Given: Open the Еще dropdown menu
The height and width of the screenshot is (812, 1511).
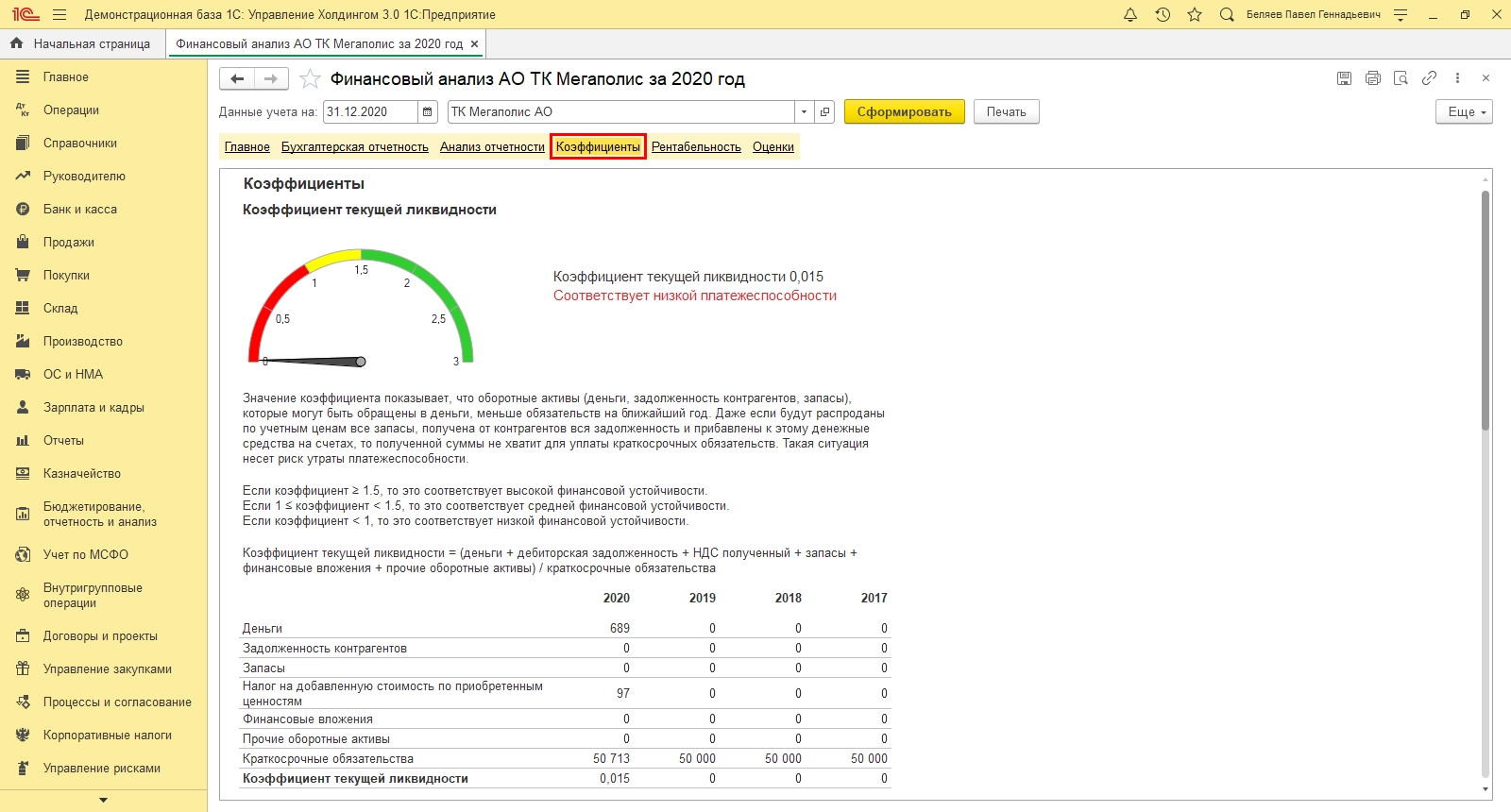Looking at the screenshot, I should click(x=1464, y=112).
